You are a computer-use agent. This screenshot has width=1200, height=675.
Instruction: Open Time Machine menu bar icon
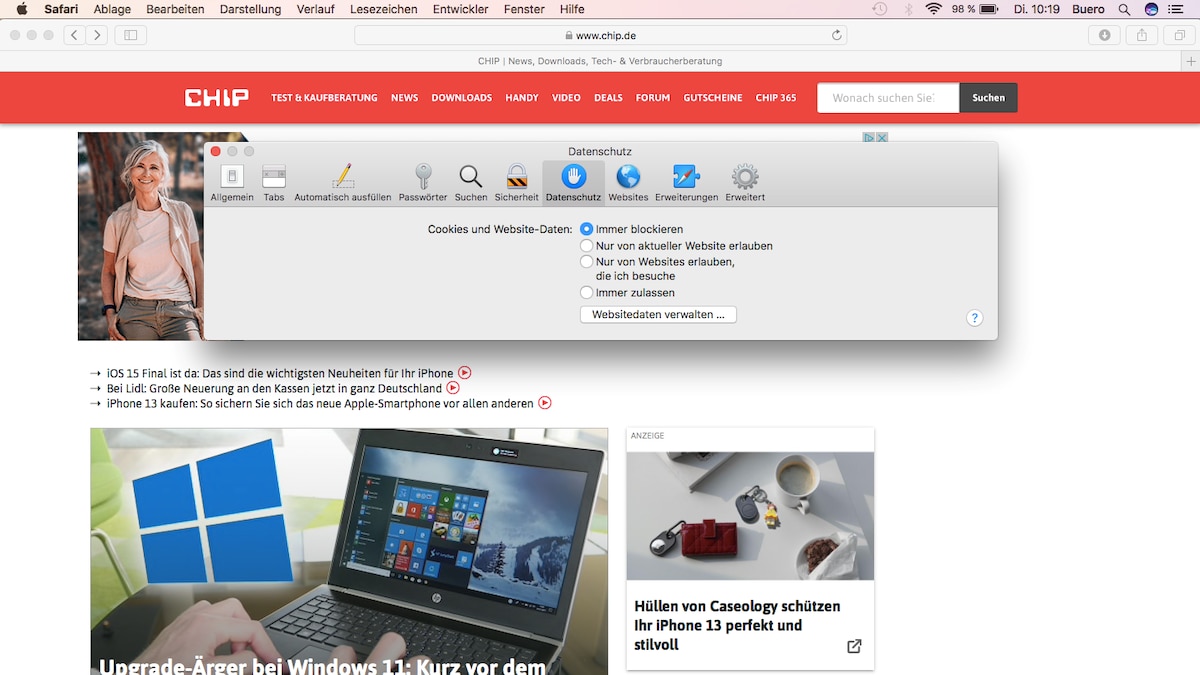pyautogui.click(x=879, y=9)
